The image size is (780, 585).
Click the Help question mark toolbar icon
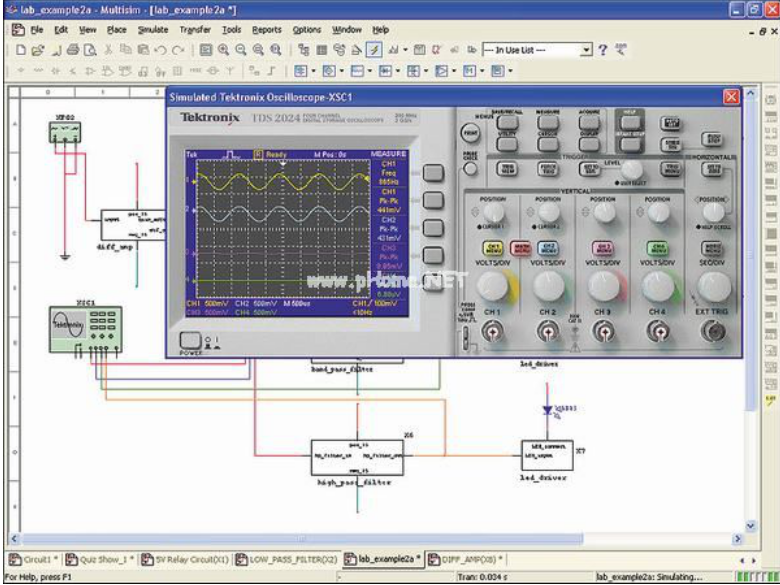[603, 50]
